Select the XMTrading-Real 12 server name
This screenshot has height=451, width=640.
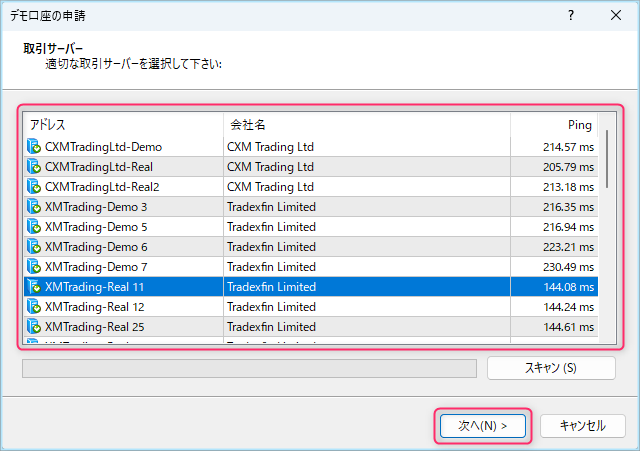[x=95, y=307]
